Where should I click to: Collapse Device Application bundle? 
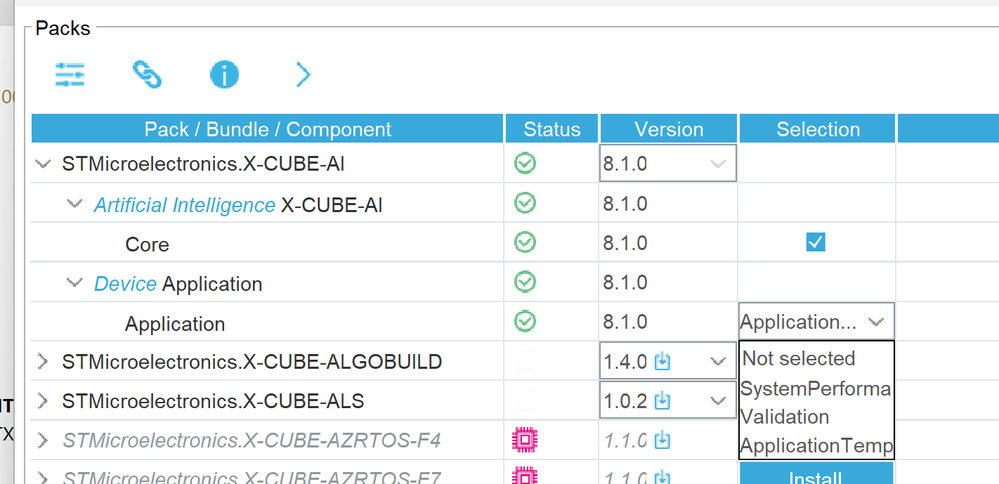(75, 283)
